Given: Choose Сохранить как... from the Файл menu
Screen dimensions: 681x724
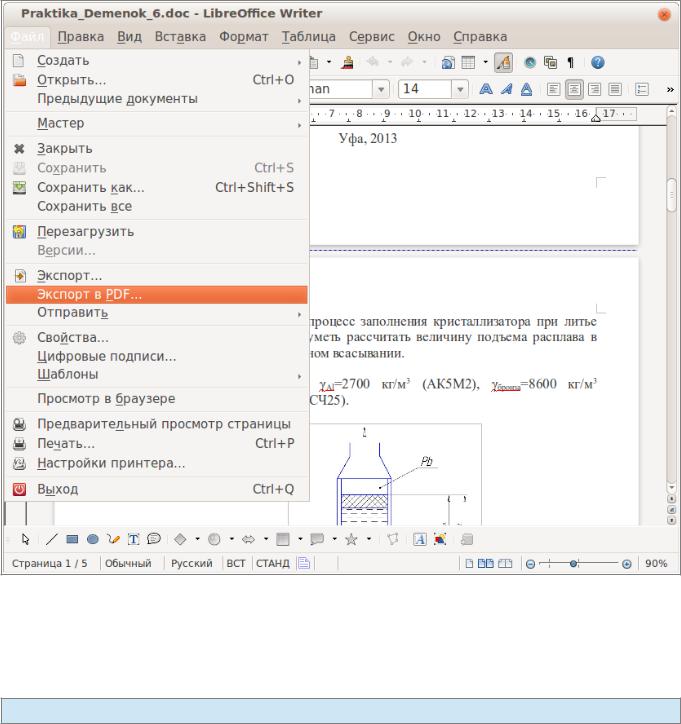Looking at the screenshot, I should [157, 187].
